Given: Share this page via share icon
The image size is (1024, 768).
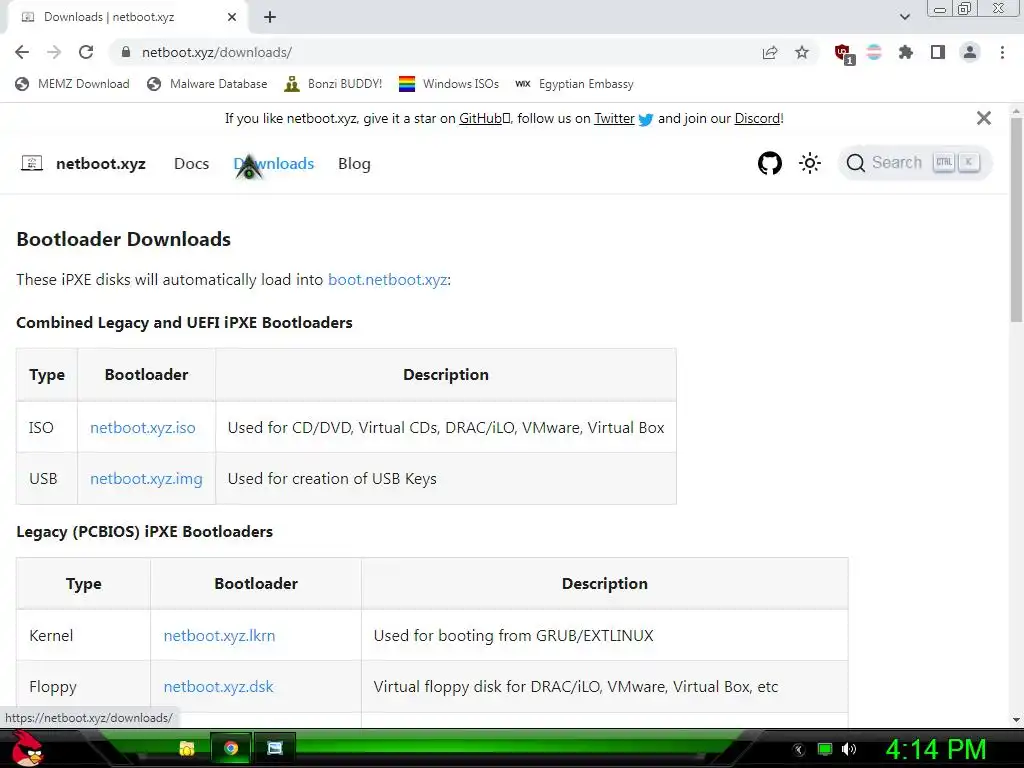Looking at the screenshot, I should (770, 52).
